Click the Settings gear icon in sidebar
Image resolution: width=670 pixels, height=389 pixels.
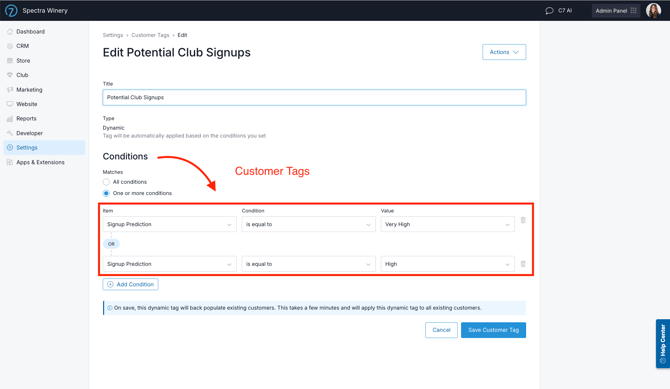coord(10,147)
